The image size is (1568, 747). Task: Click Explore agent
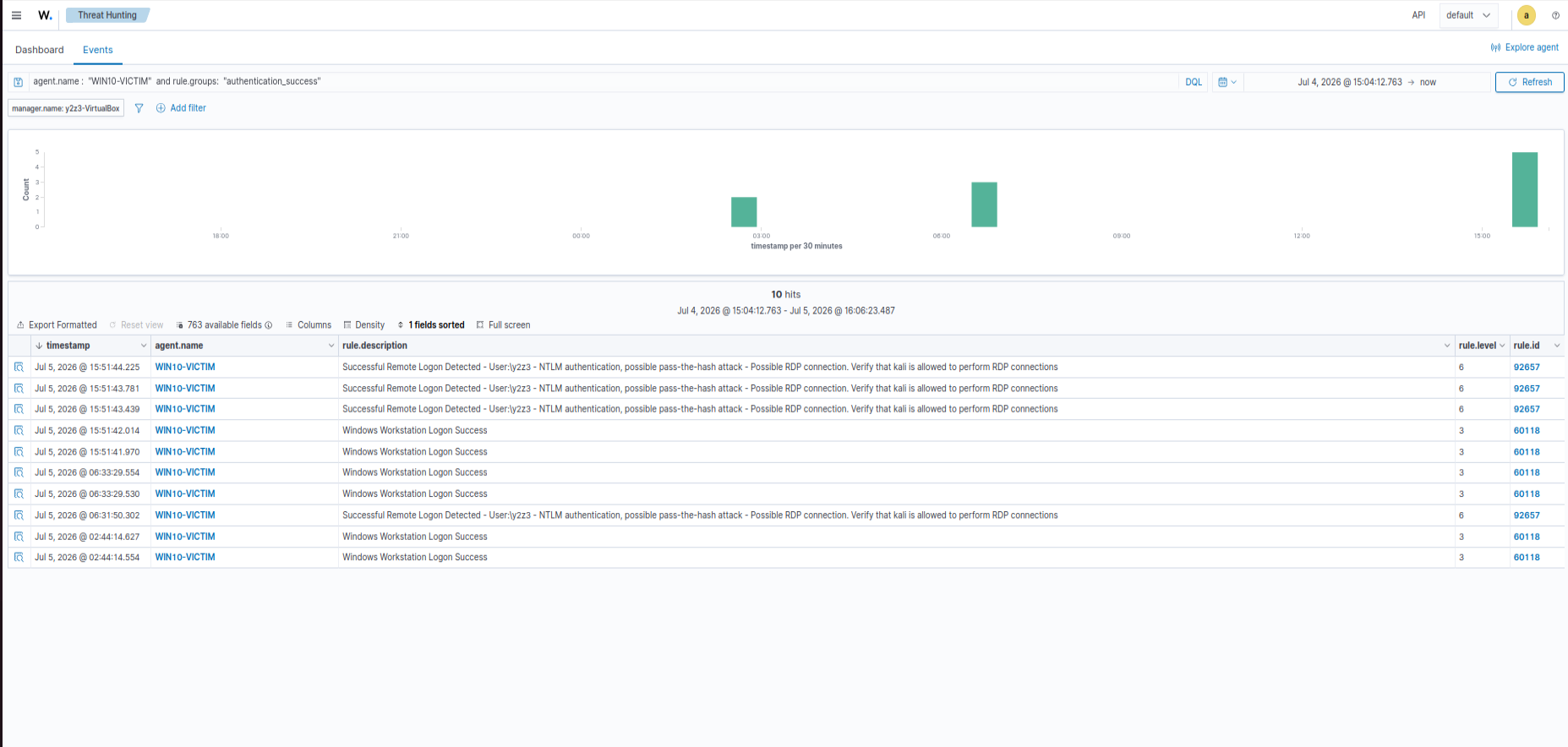(x=1525, y=47)
